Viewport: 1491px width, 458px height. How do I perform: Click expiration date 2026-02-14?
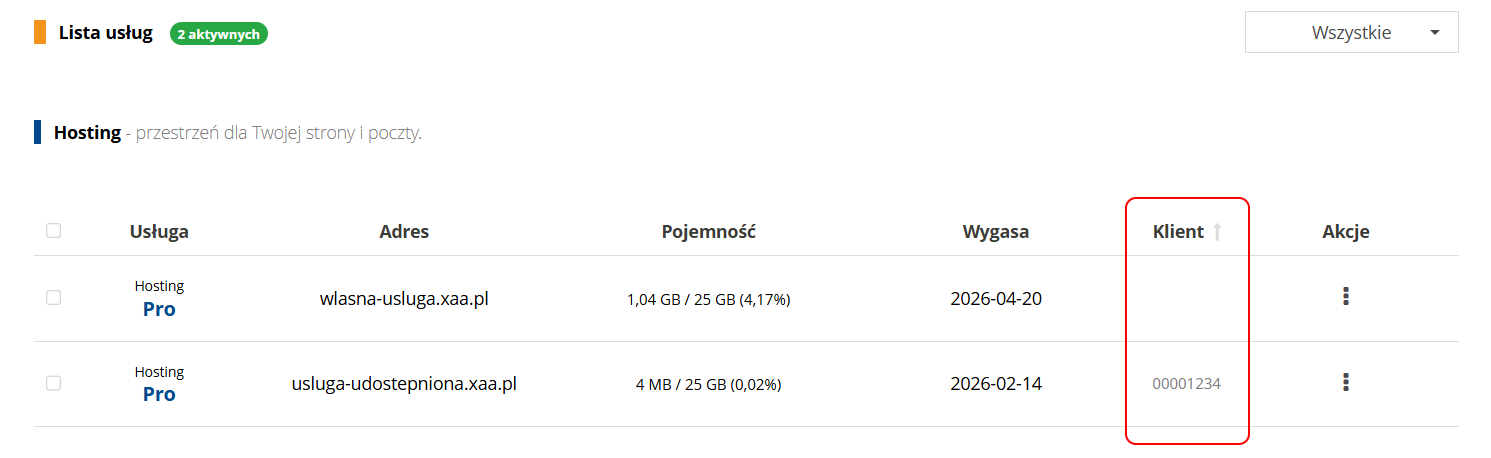coord(995,383)
